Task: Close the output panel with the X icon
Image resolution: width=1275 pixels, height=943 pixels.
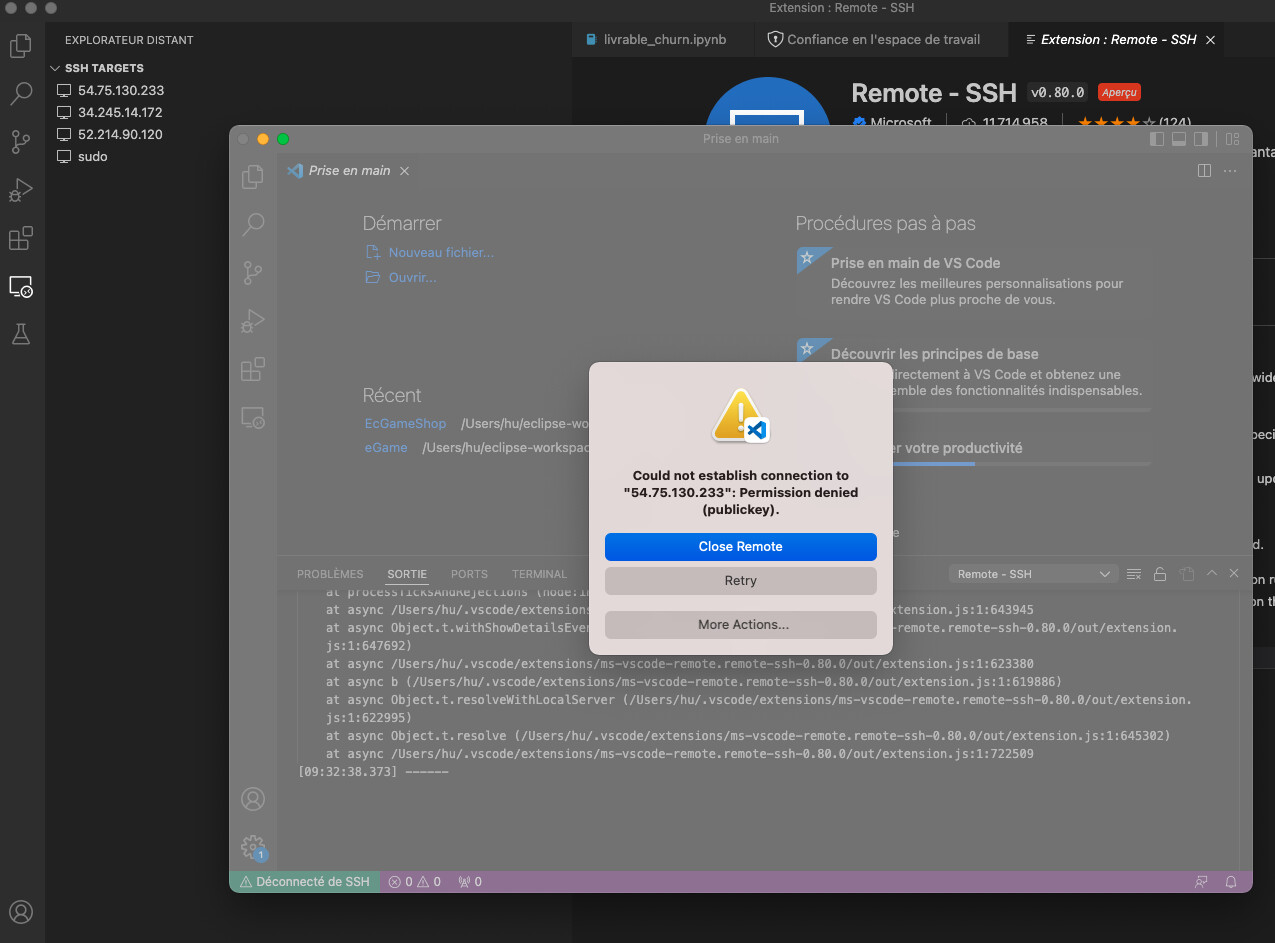Action: 1234,574
